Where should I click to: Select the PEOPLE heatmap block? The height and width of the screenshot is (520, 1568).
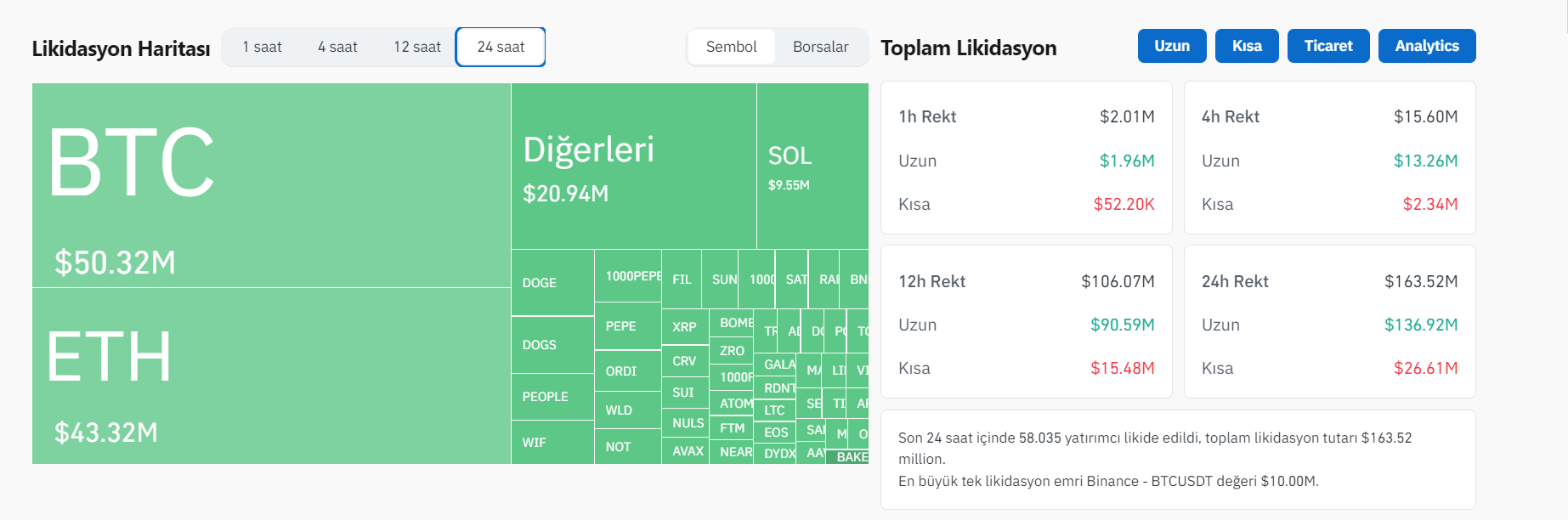[552, 397]
